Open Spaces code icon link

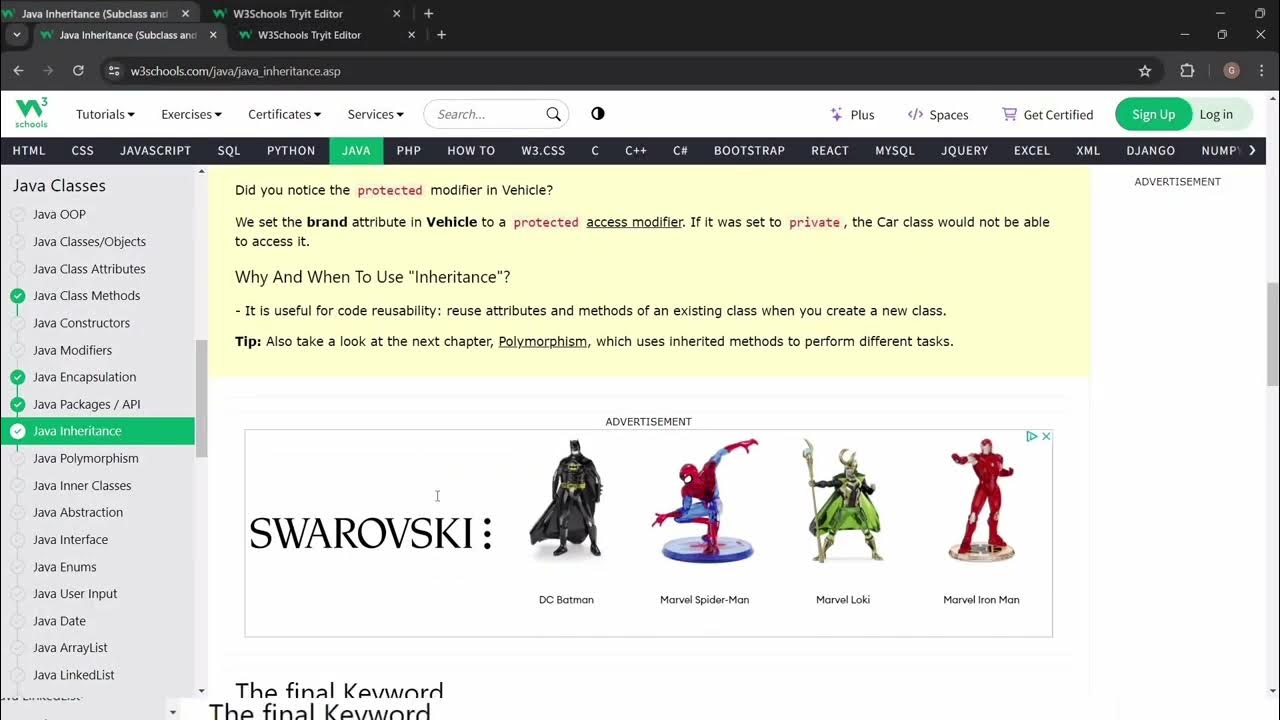(937, 114)
